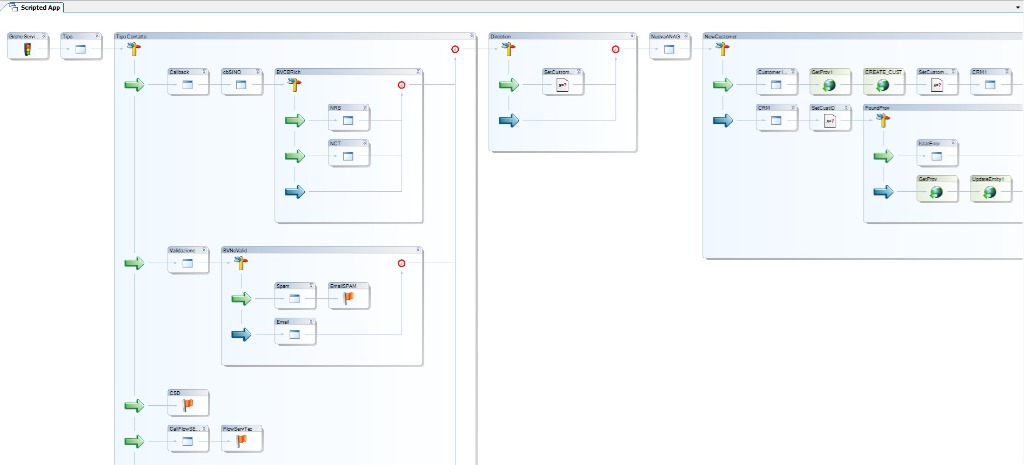Click the Customer I... node window icon
The width and height of the screenshot is (1024, 465).
coord(776,85)
